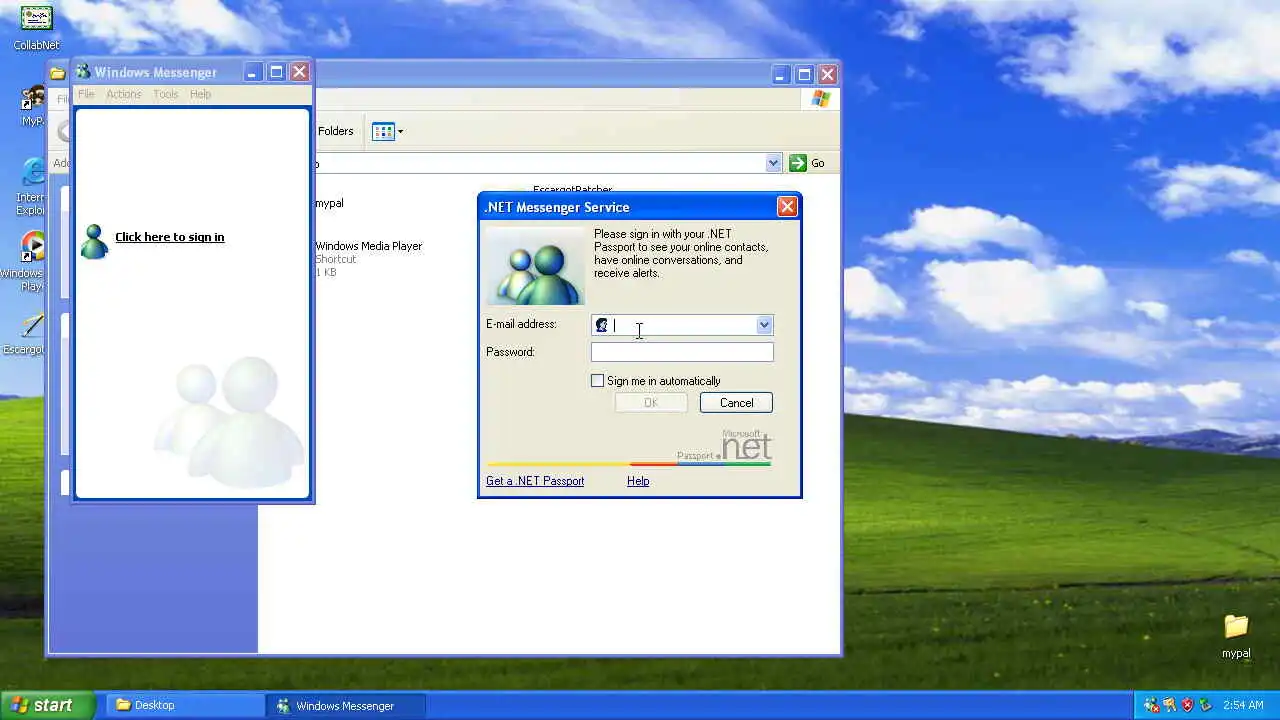Follow the Get a .NET Passport link

coord(535,481)
